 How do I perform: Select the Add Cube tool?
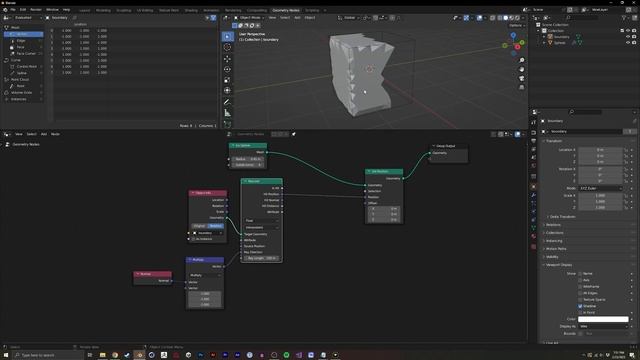(x=227, y=124)
